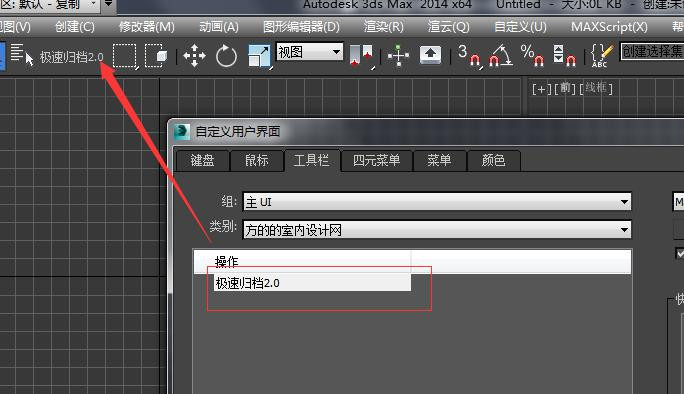The height and width of the screenshot is (394, 684).
Task: Click the 创建选择集 named selection field
Action: click(x=652, y=51)
